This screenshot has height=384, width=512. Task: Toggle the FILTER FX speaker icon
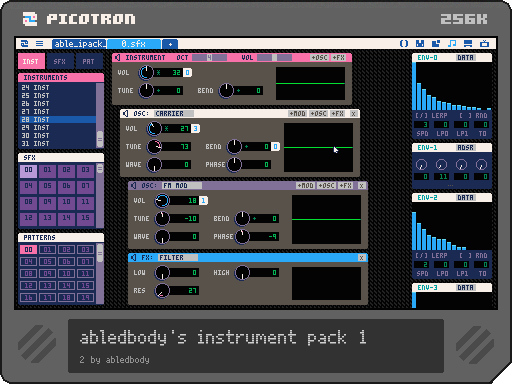(x=134, y=258)
